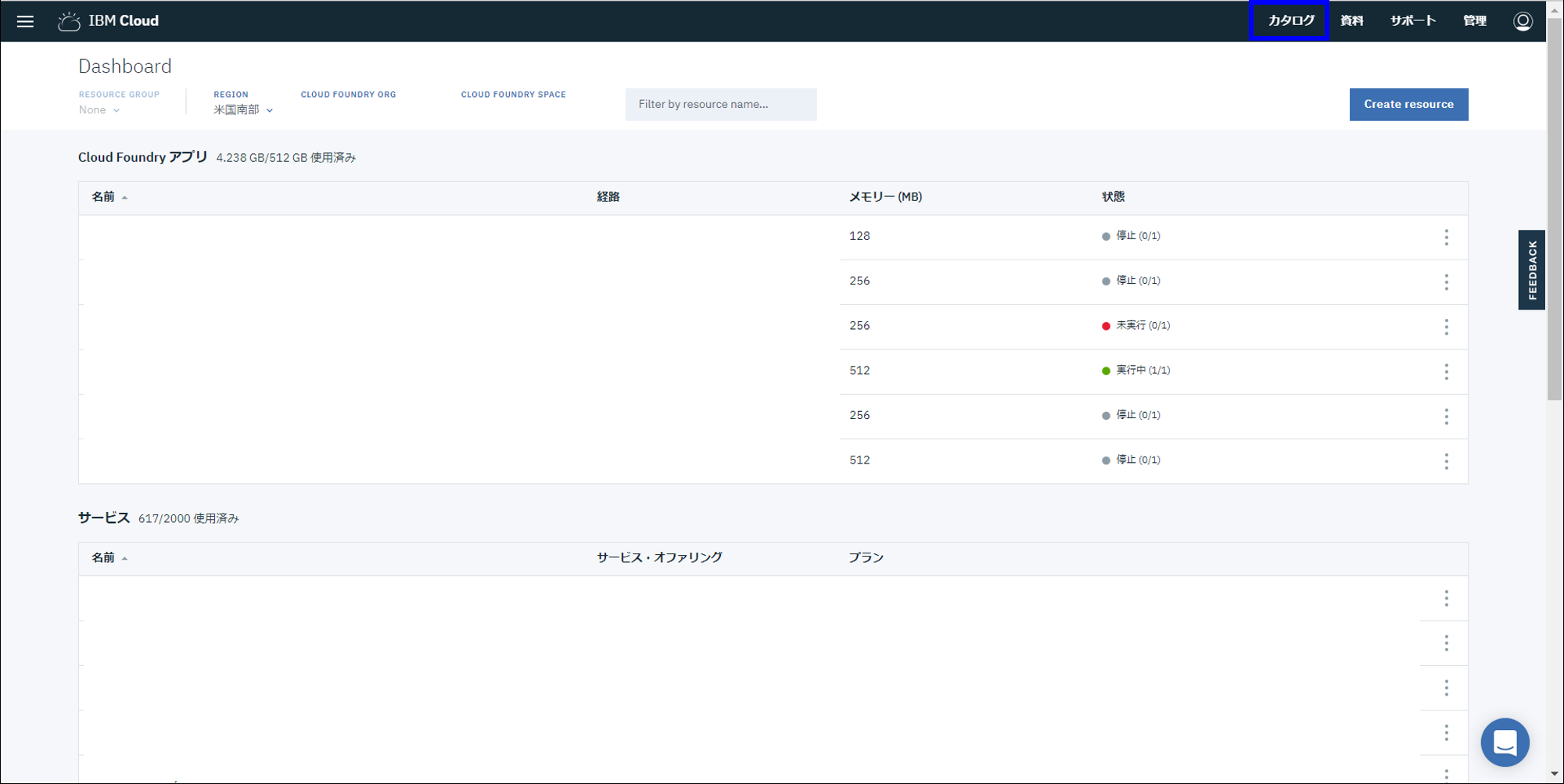Screen dimensions: 1564x784
Task: Click the 停止 (0/1) status in 128 MB row
Action: (1131, 236)
